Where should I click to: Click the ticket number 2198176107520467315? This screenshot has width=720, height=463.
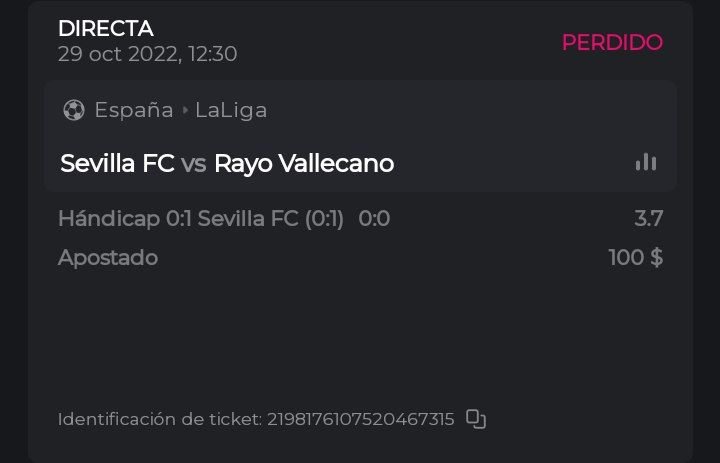coord(360,419)
